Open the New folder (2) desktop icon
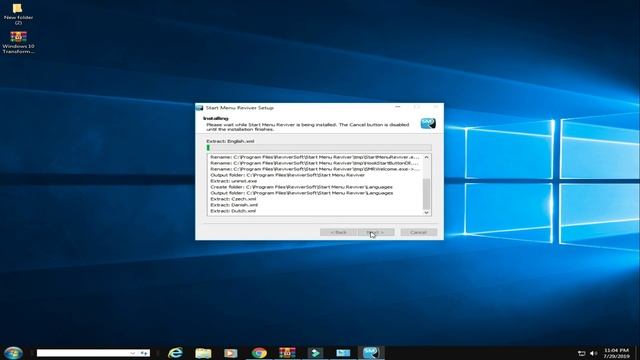This screenshot has height=360, width=640. pos(18,14)
